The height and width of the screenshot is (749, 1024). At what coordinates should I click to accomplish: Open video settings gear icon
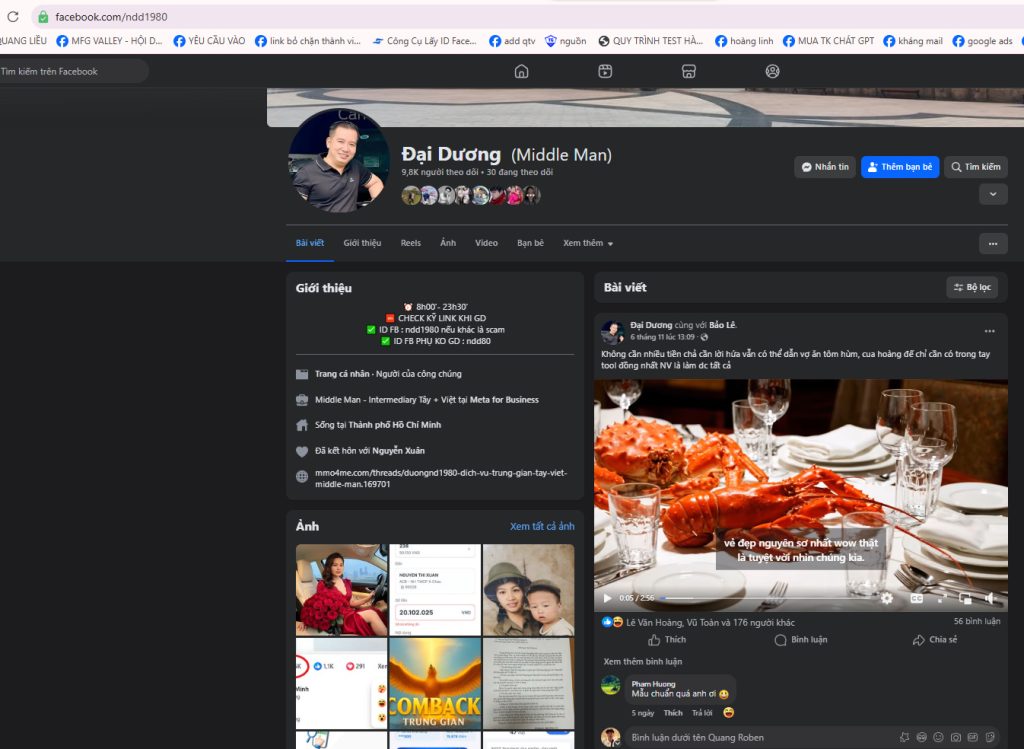pos(886,598)
